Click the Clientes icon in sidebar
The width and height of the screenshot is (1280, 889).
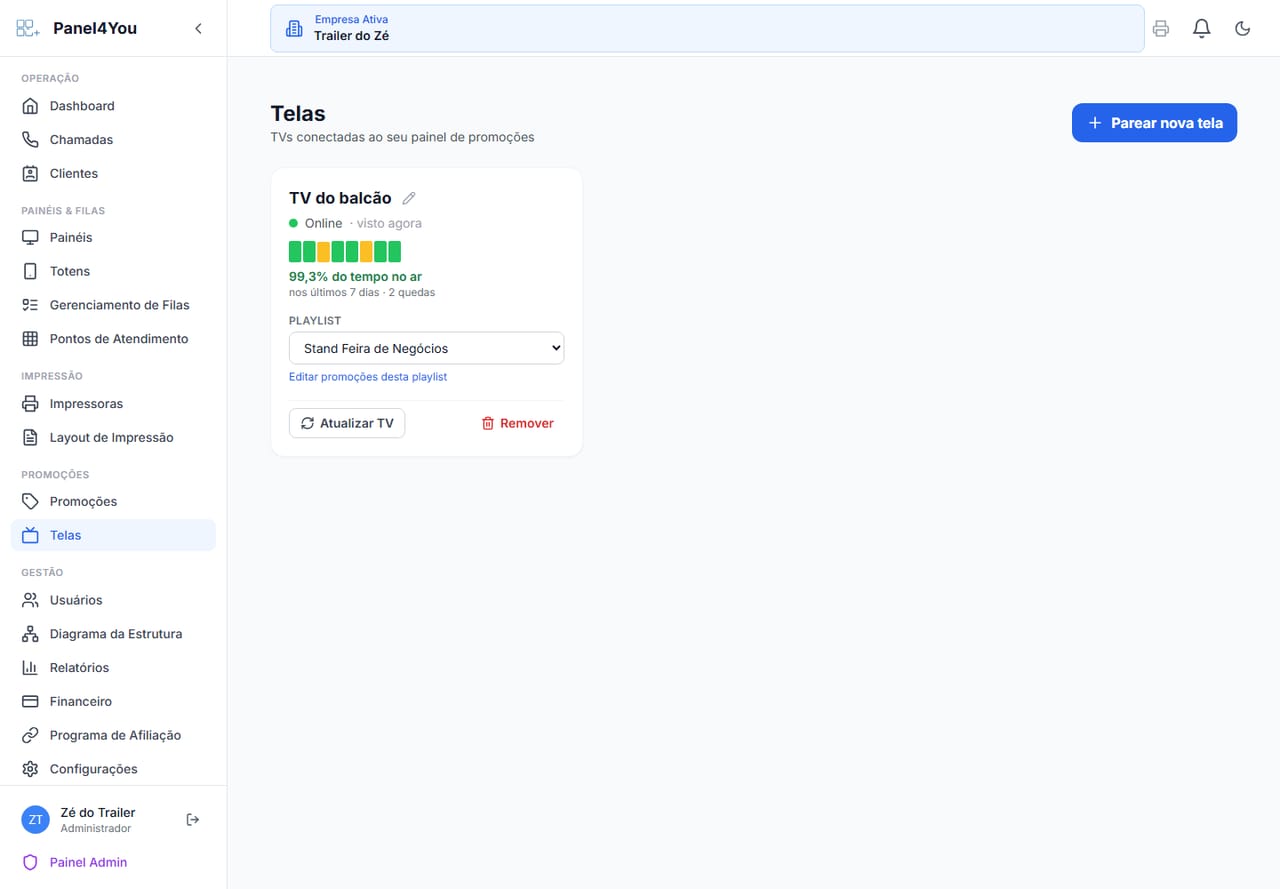pos(30,173)
